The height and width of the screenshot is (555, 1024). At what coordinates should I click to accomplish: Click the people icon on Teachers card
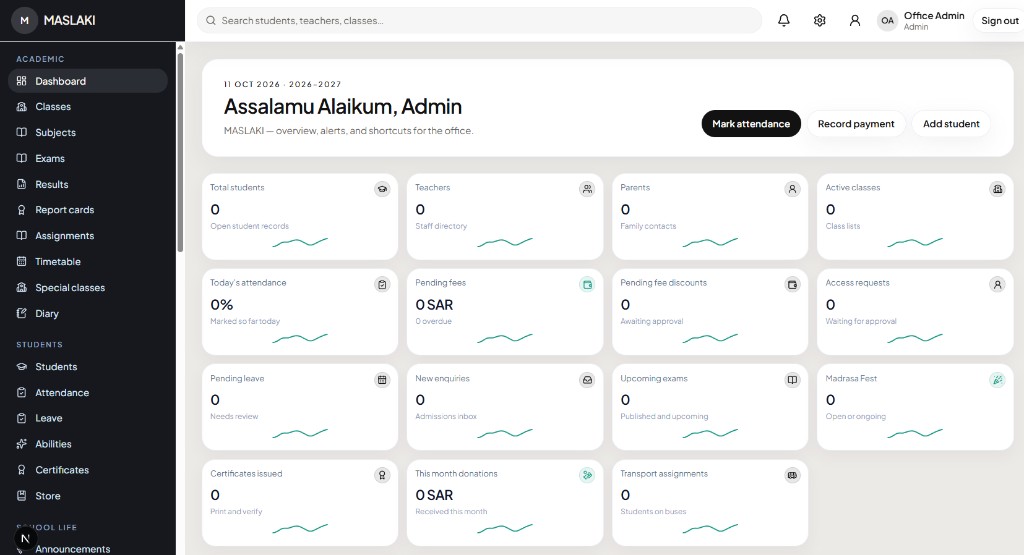coord(587,189)
